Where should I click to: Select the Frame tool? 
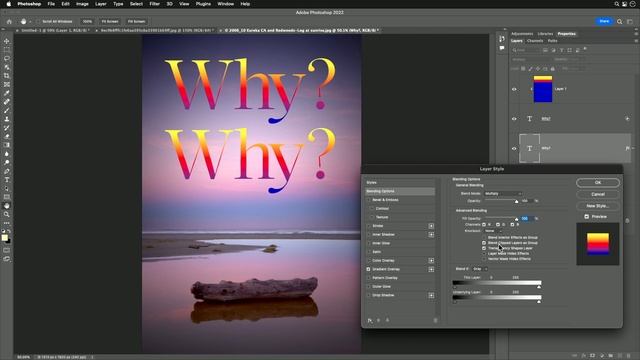tap(7, 84)
